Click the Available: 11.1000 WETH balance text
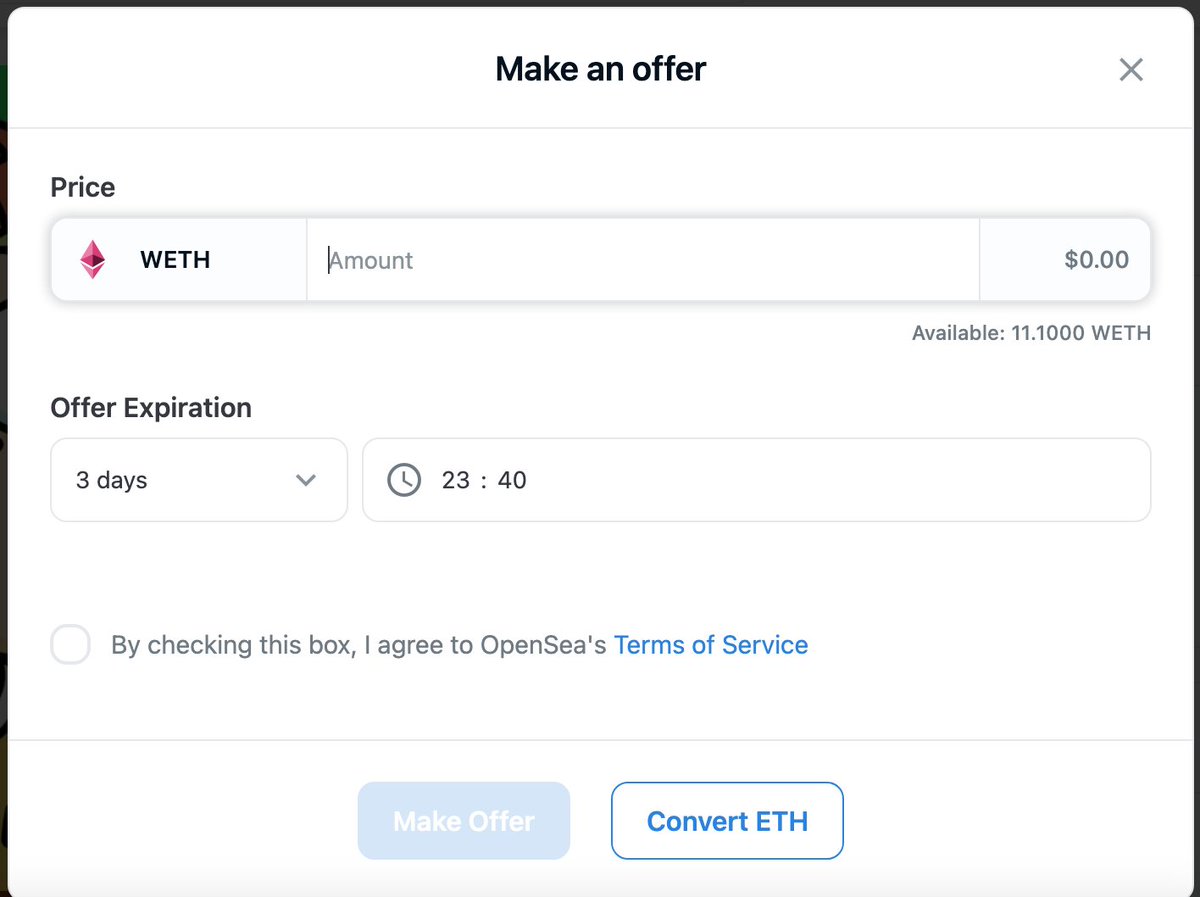This screenshot has height=897, width=1200. 1031,333
